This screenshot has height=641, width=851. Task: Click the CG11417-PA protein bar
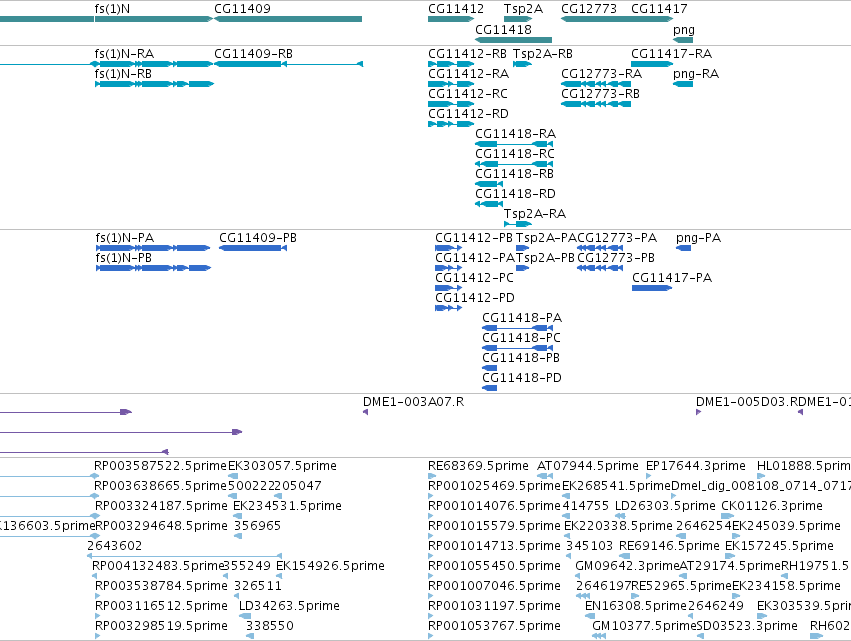[652, 288]
